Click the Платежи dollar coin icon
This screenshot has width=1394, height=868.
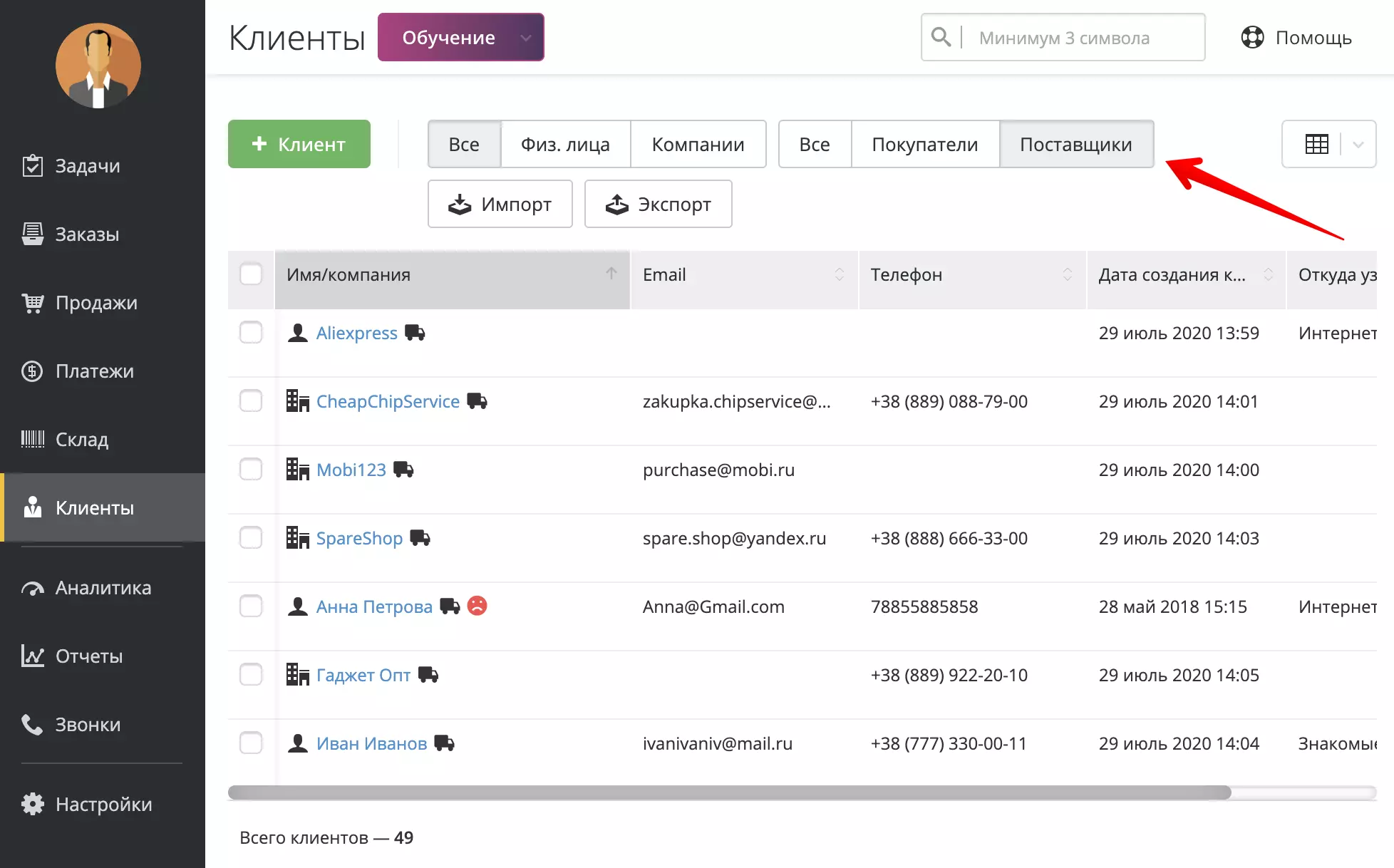(x=32, y=371)
